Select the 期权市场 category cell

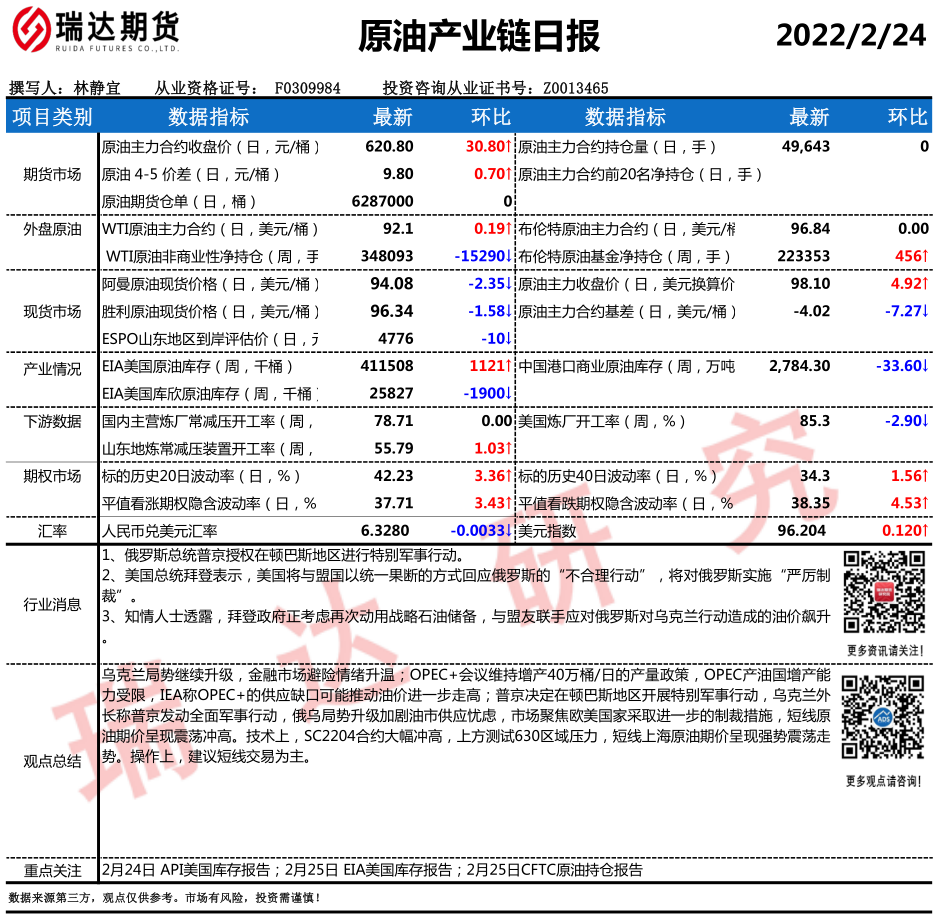click(52, 476)
